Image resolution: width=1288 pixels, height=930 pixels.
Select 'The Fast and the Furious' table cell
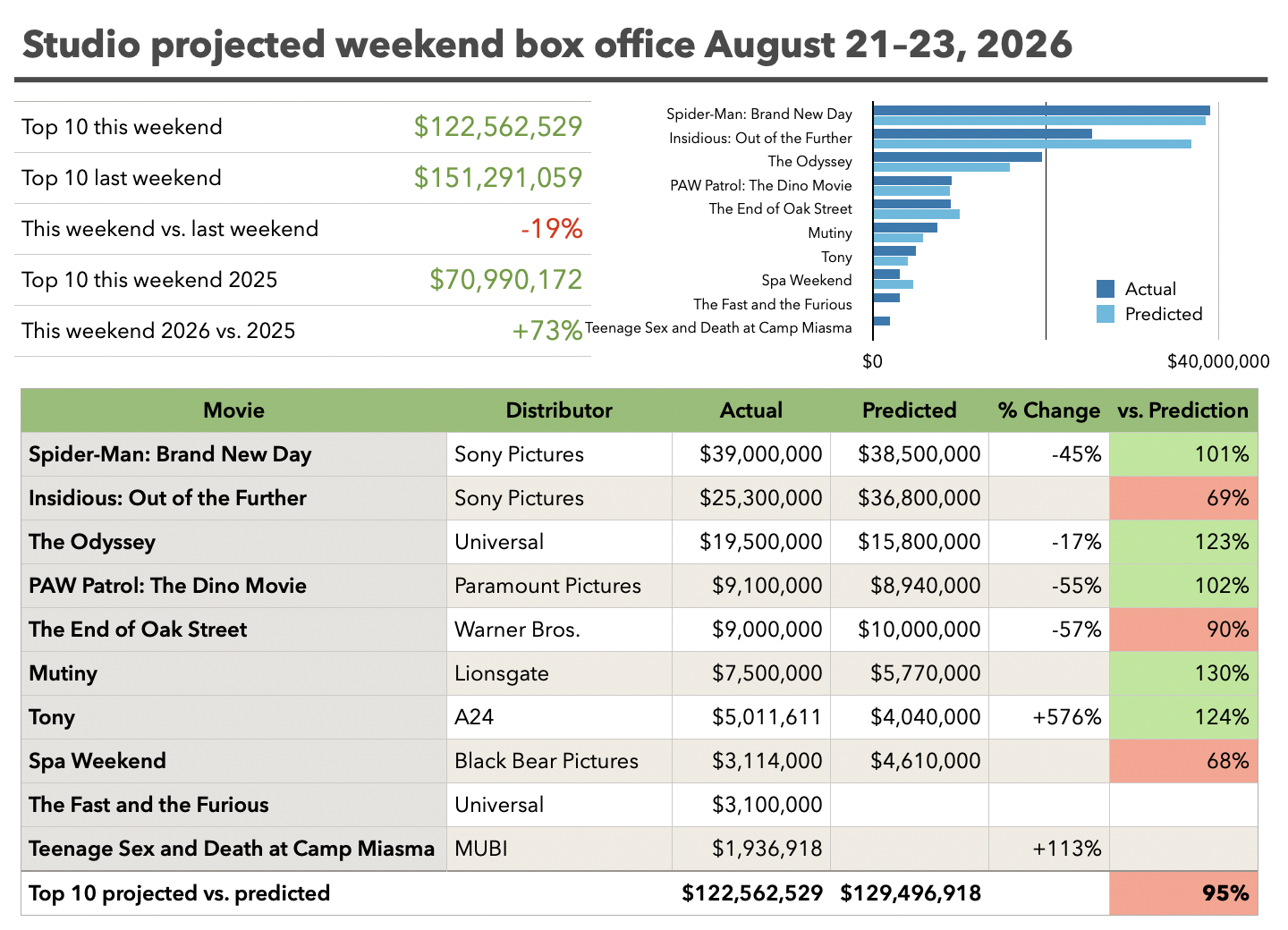click(233, 805)
